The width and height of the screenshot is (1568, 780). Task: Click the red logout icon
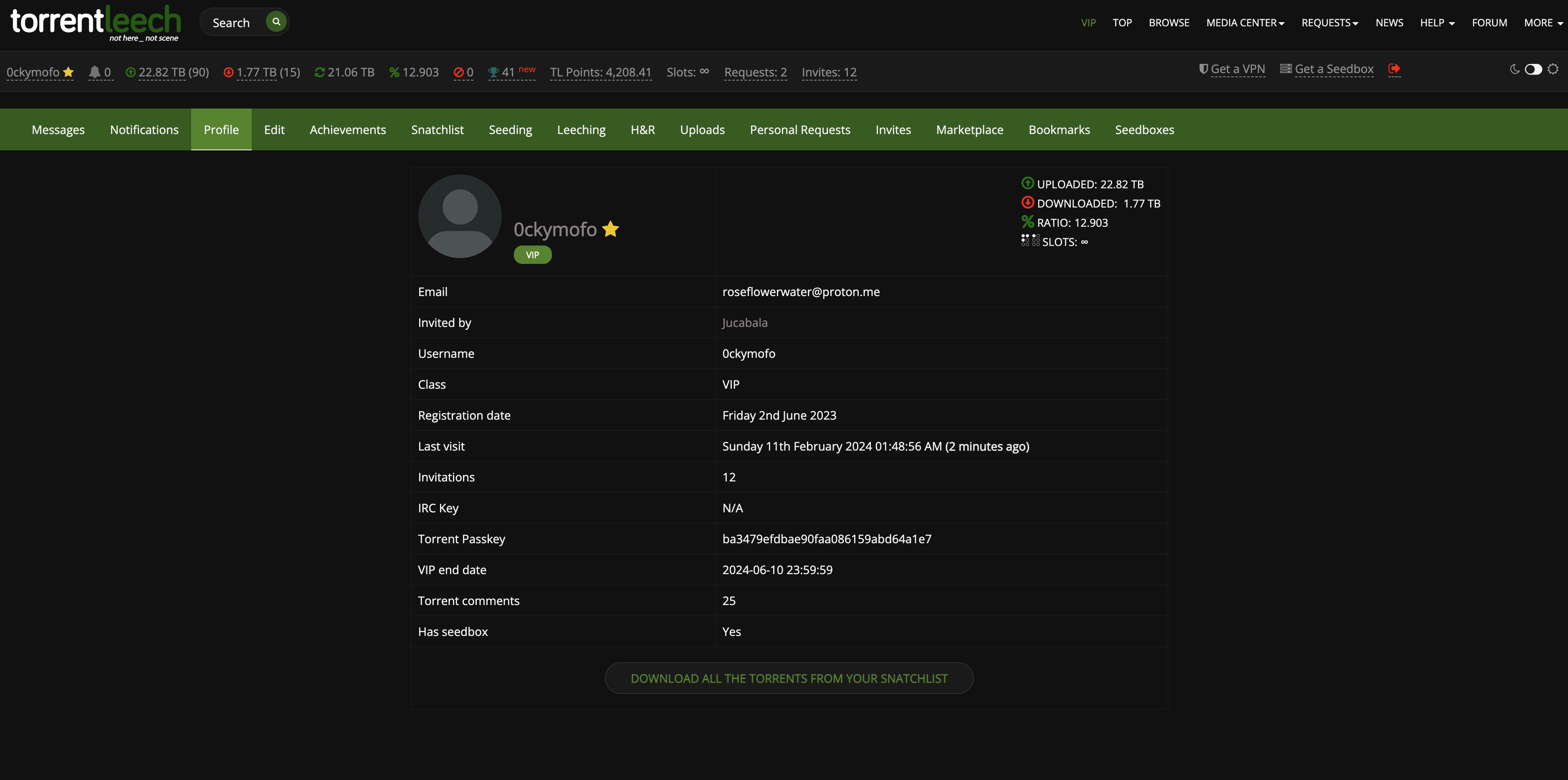pos(1394,69)
